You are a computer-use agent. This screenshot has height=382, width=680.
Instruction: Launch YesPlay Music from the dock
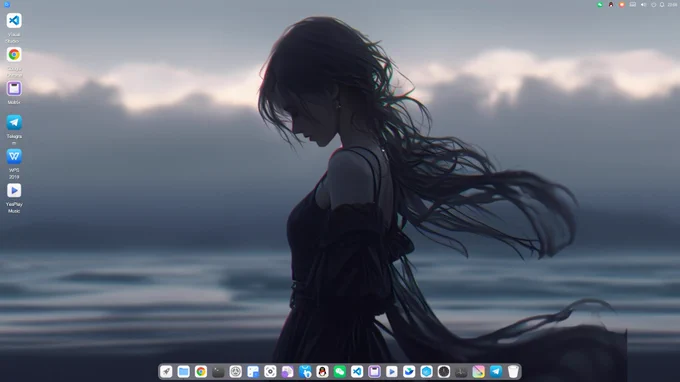392,372
